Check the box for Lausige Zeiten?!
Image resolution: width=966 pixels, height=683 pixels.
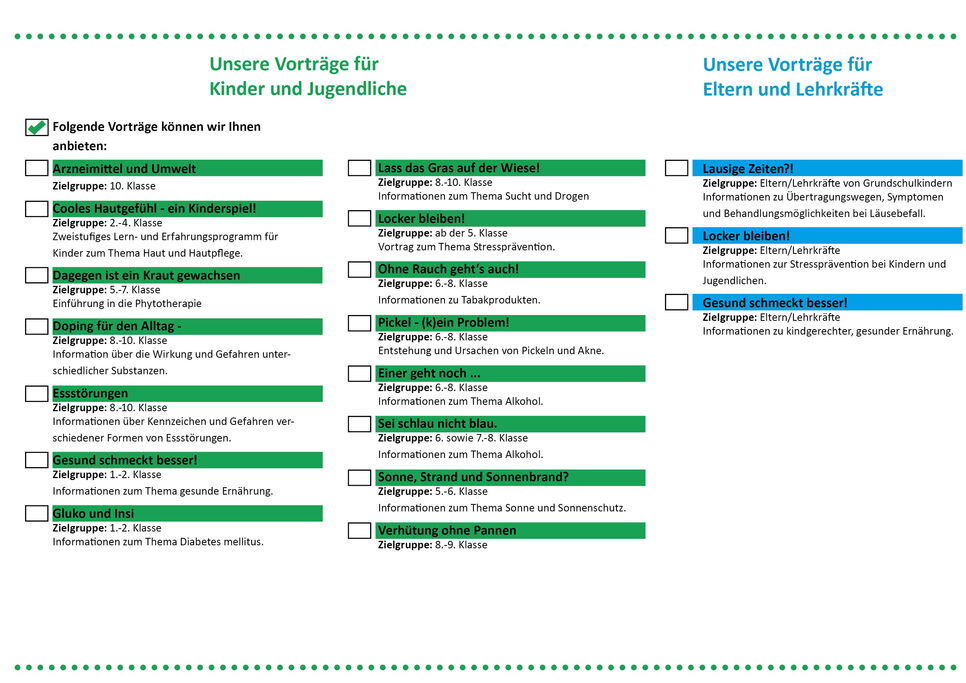coord(677,168)
